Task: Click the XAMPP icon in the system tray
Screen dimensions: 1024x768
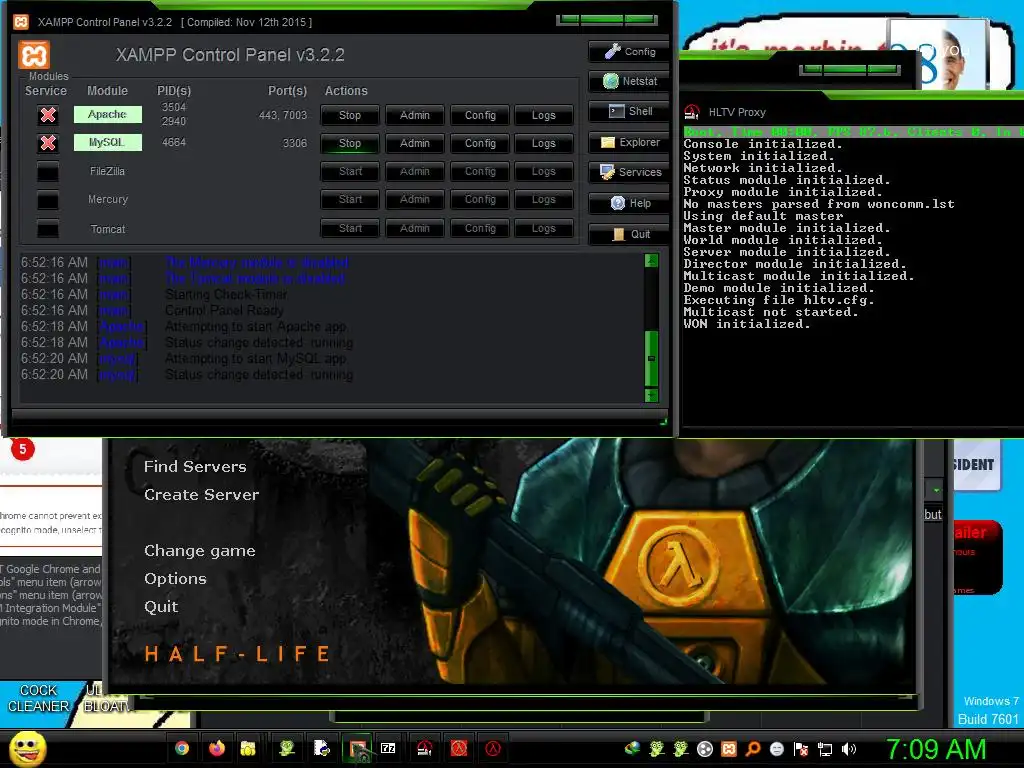Action: click(729, 749)
